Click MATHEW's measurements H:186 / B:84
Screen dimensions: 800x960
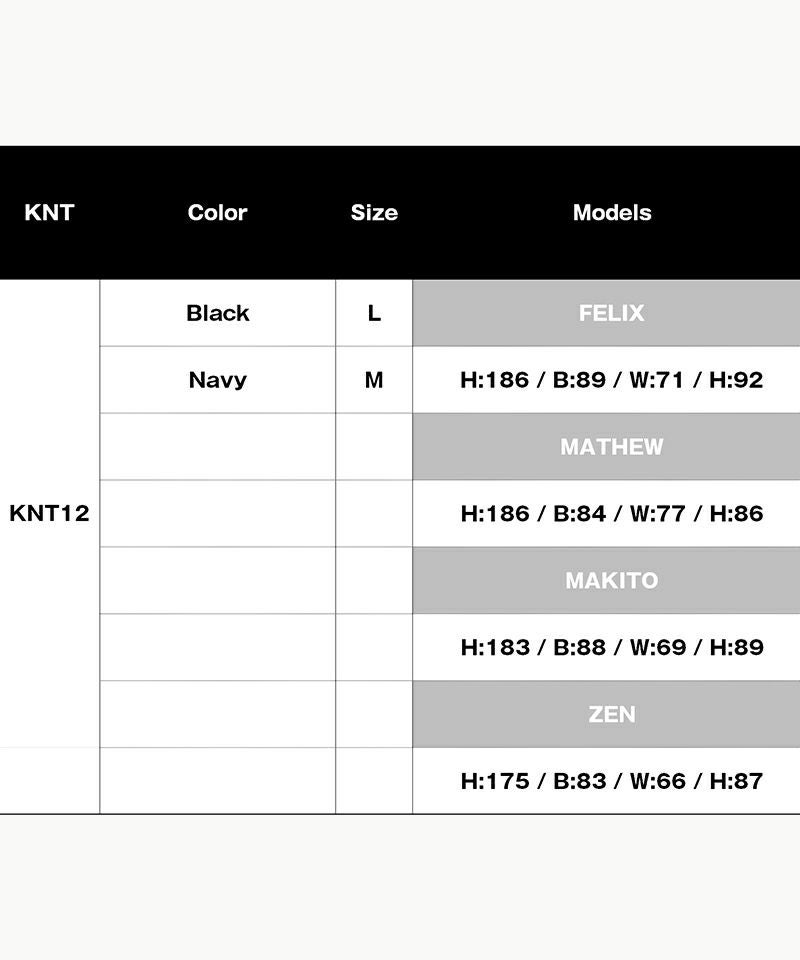coord(611,513)
